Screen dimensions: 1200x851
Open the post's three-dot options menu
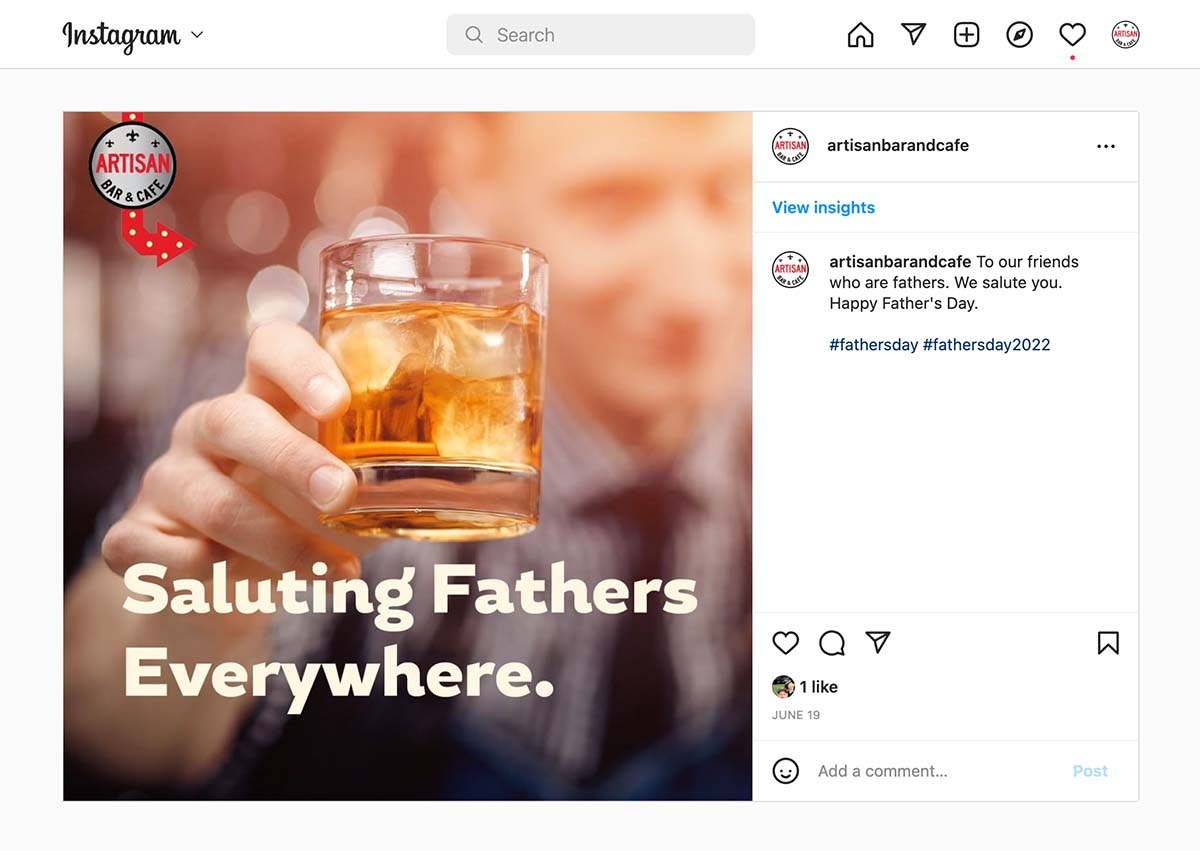point(1105,146)
